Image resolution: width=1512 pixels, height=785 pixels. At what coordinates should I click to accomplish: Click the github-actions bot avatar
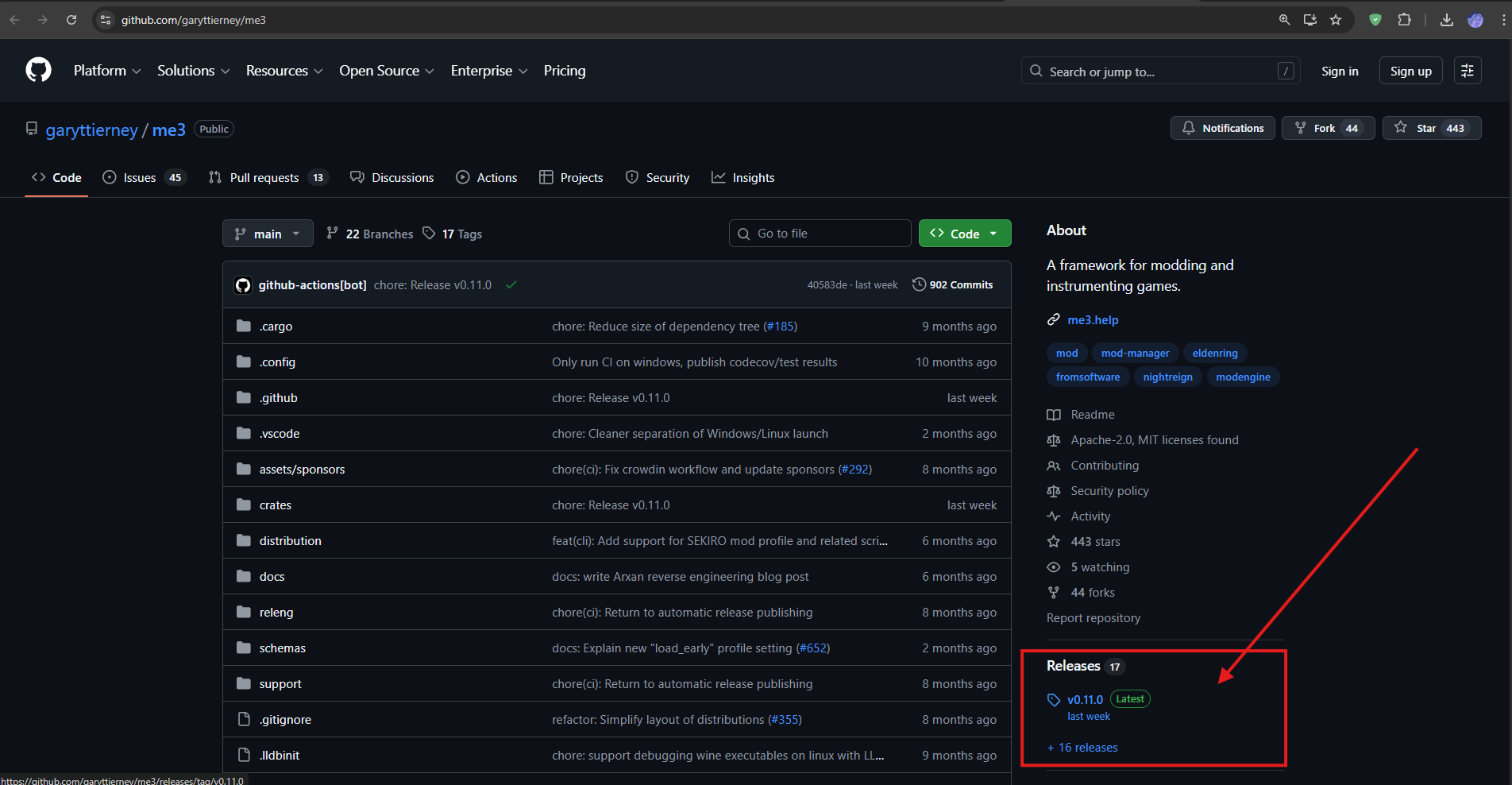point(243,285)
